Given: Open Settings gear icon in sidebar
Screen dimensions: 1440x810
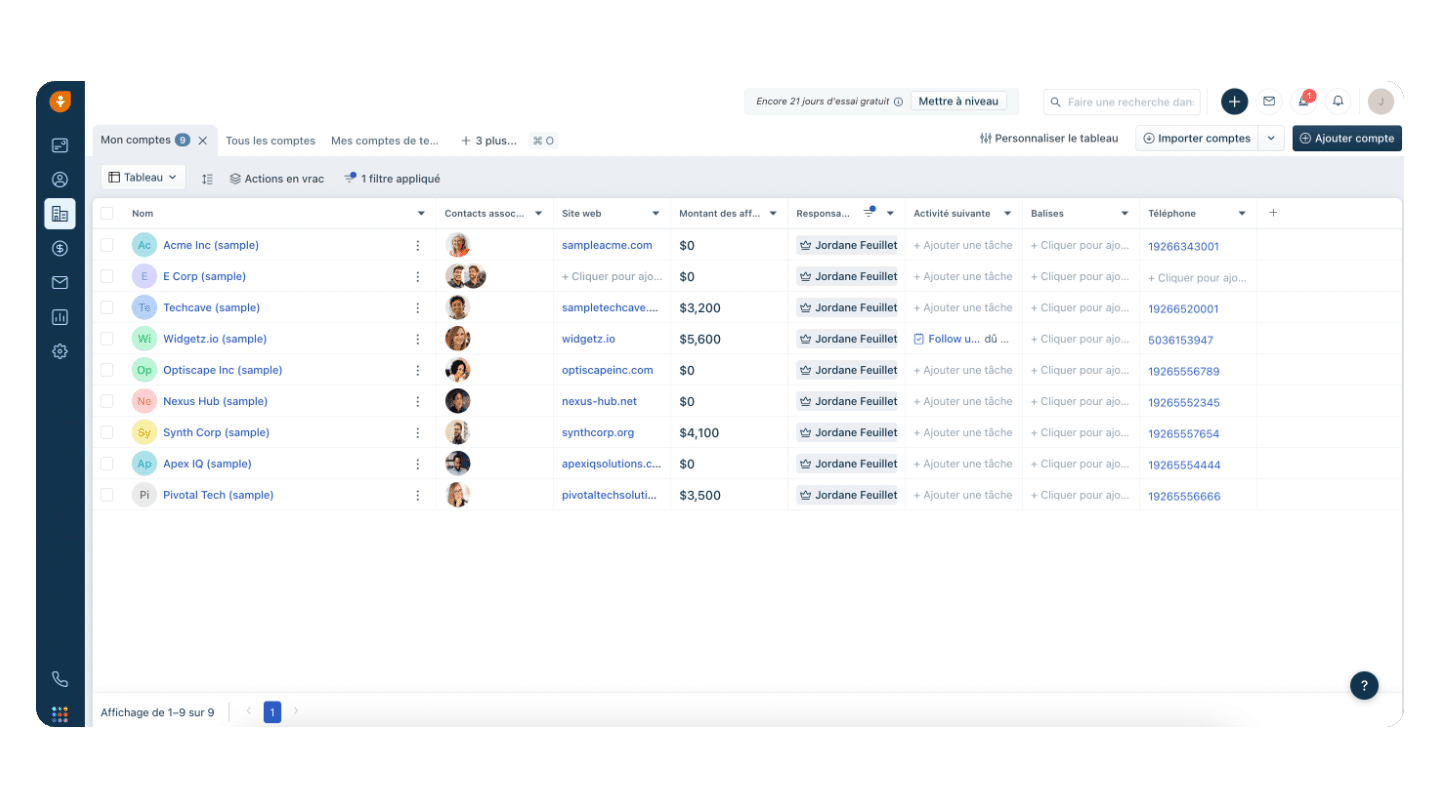Looking at the screenshot, I should 60,351.
